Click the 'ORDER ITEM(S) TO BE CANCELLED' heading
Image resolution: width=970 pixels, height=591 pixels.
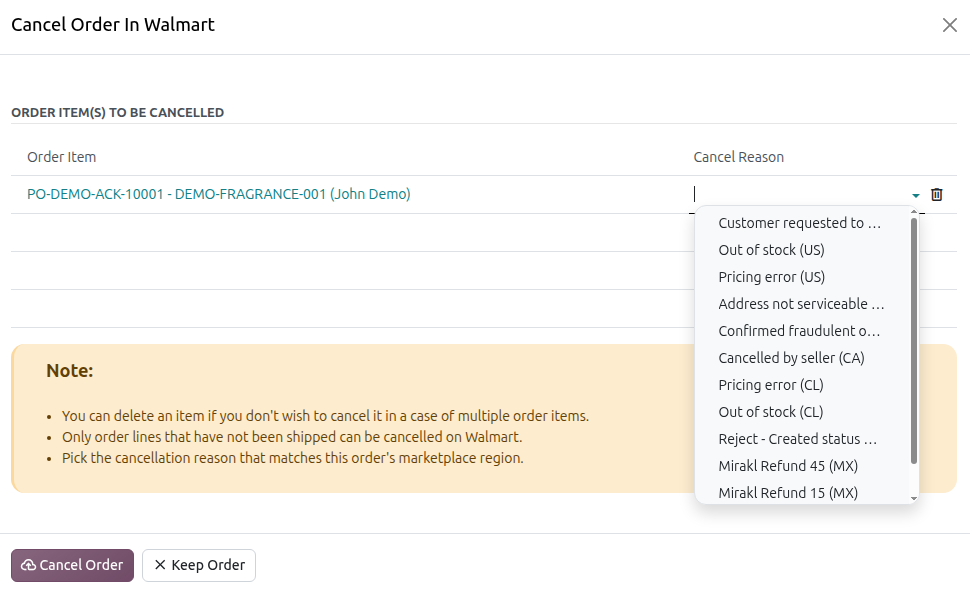click(118, 113)
